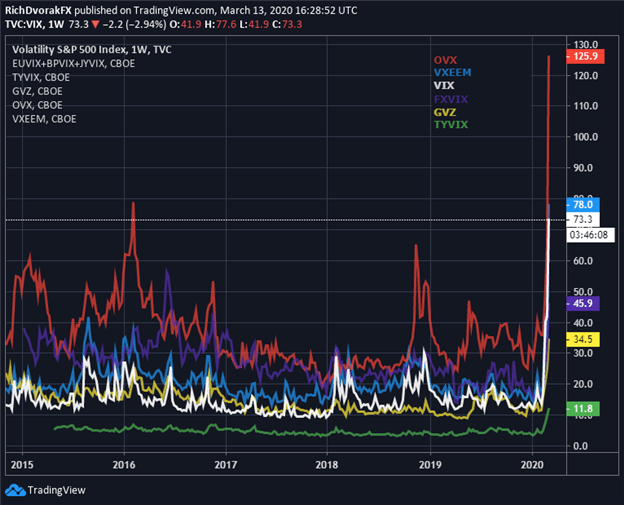Click the 0.0 price axis value
This screenshot has height=505, width=624.
581,447
